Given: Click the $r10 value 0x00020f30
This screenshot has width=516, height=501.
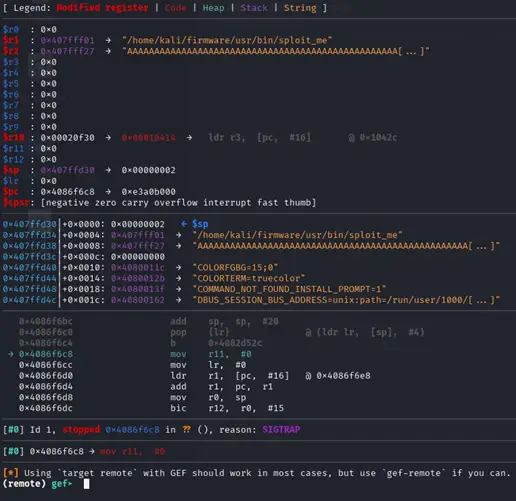Looking at the screenshot, I should (x=67, y=137).
